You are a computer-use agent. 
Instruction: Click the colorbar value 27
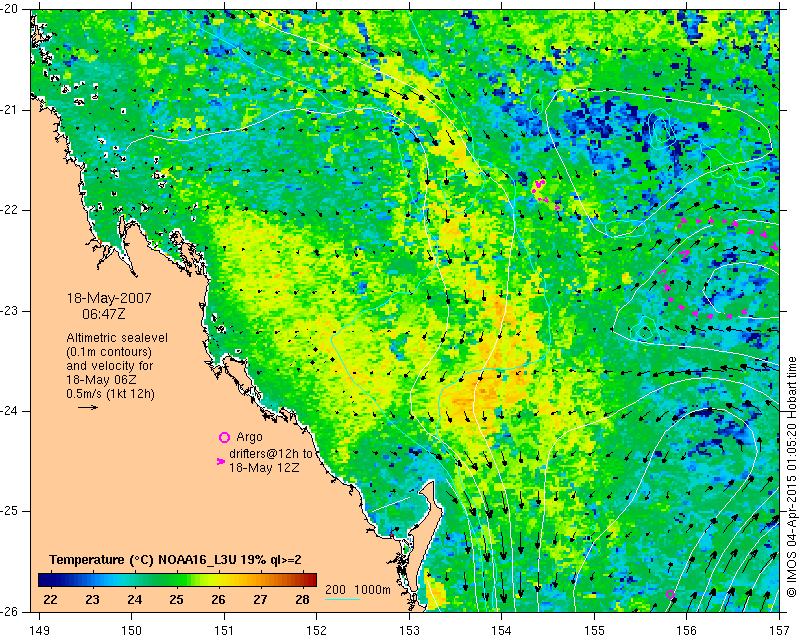pyautogui.click(x=260, y=600)
